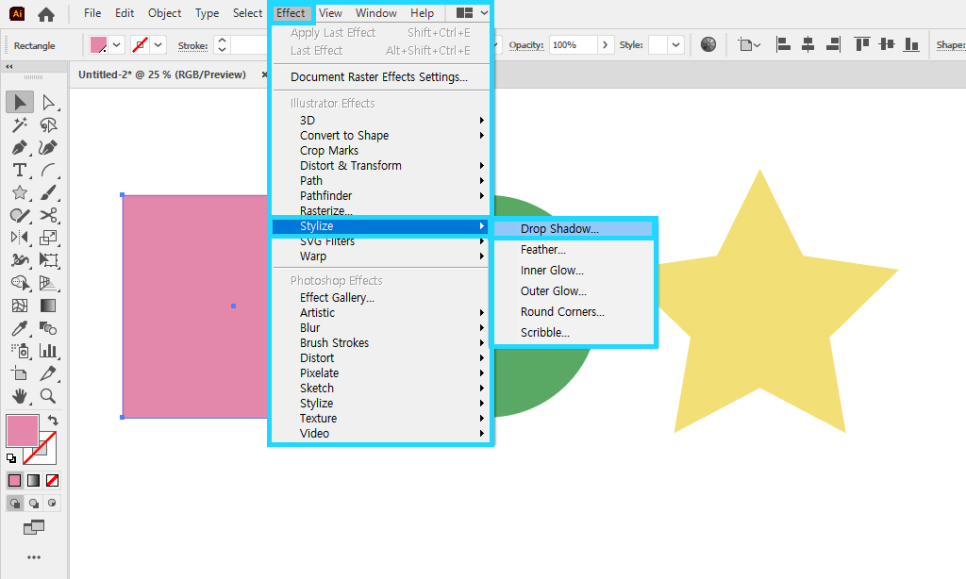Image resolution: width=966 pixels, height=579 pixels.
Task: Pick the Eyedropper tool
Action: pyautogui.click(x=20, y=328)
